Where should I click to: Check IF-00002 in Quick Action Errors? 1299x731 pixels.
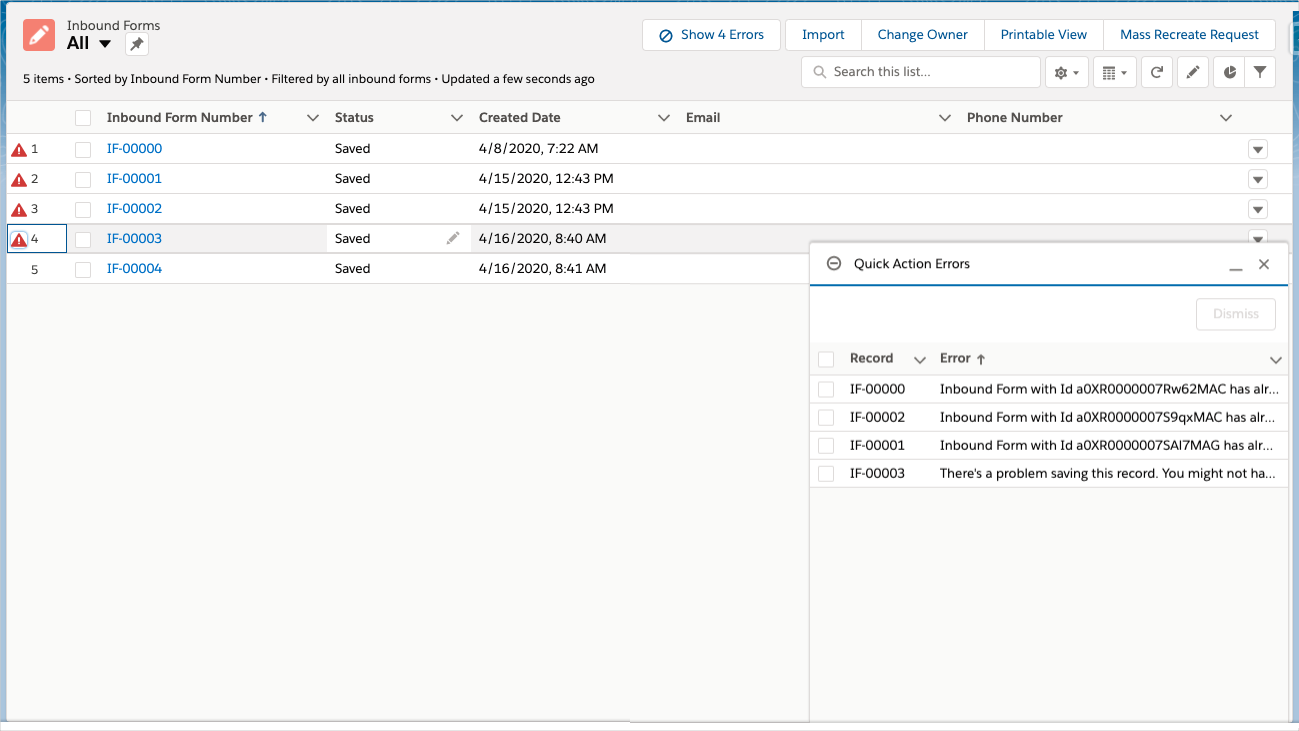[826, 417]
